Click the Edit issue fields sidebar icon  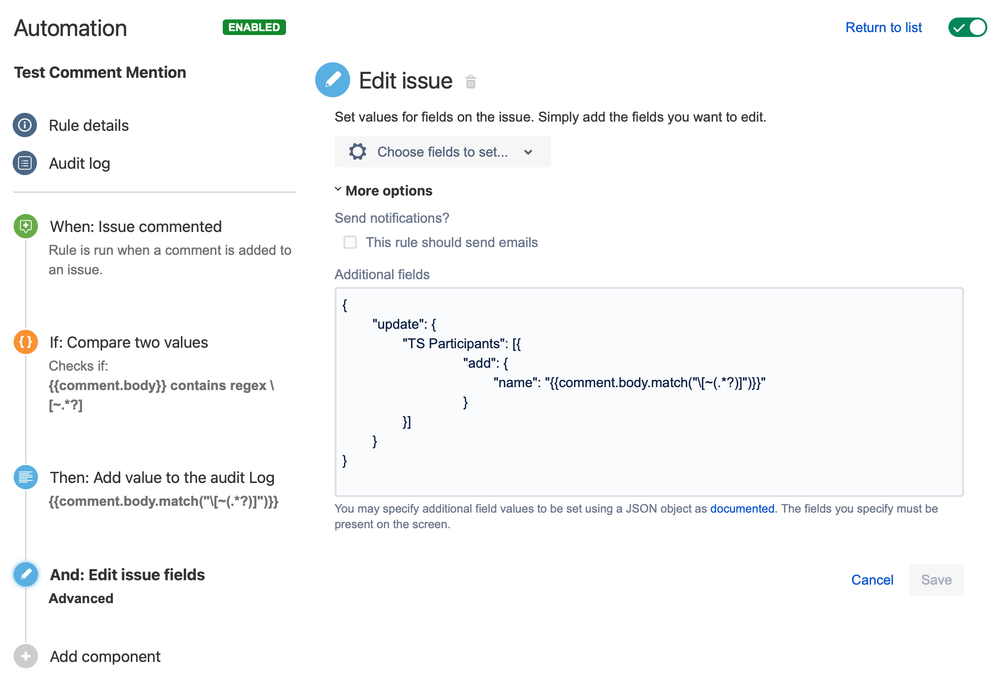pyautogui.click(x=25, y=574)
